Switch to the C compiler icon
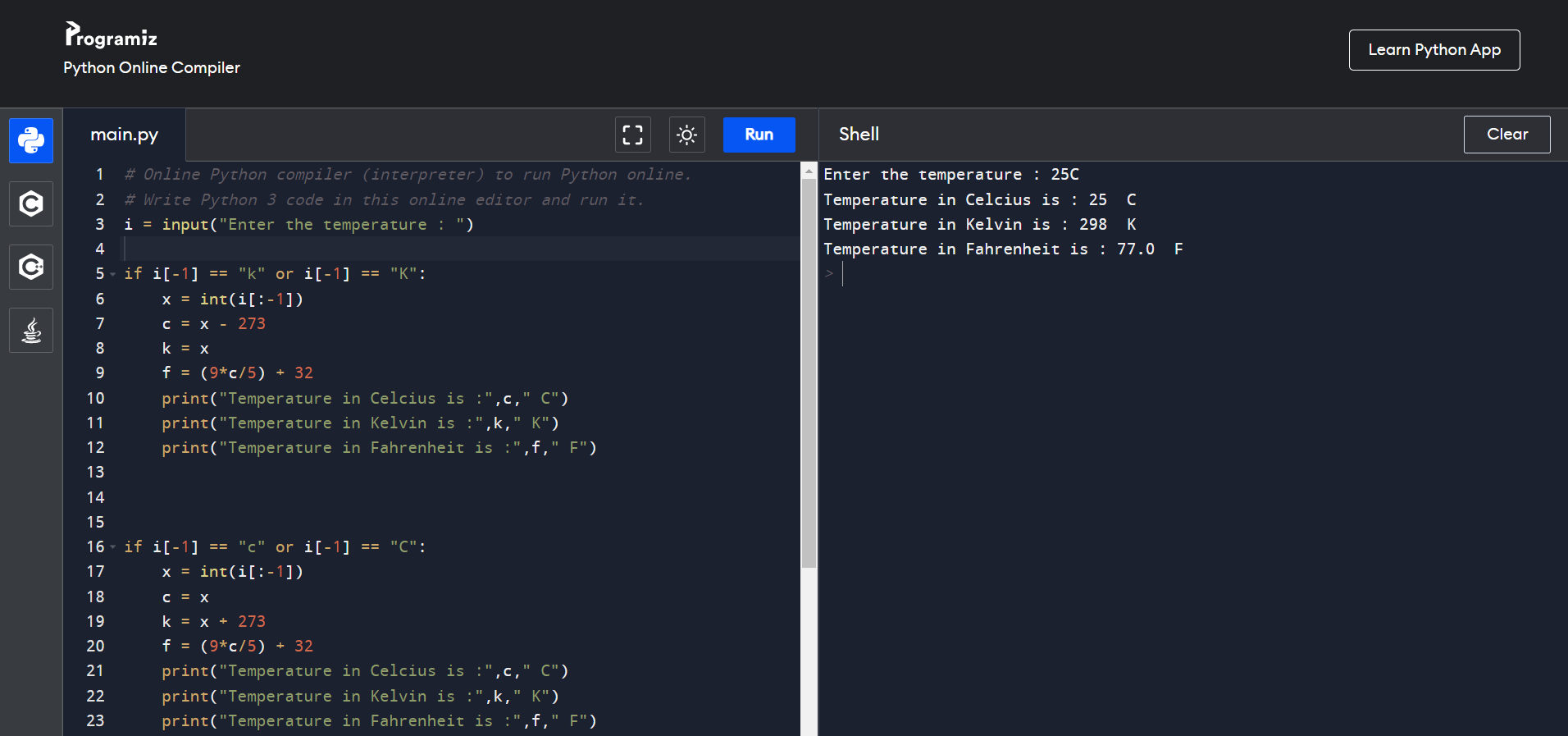1568x736 pixels. pyautogui.click(x=31, y=203)
